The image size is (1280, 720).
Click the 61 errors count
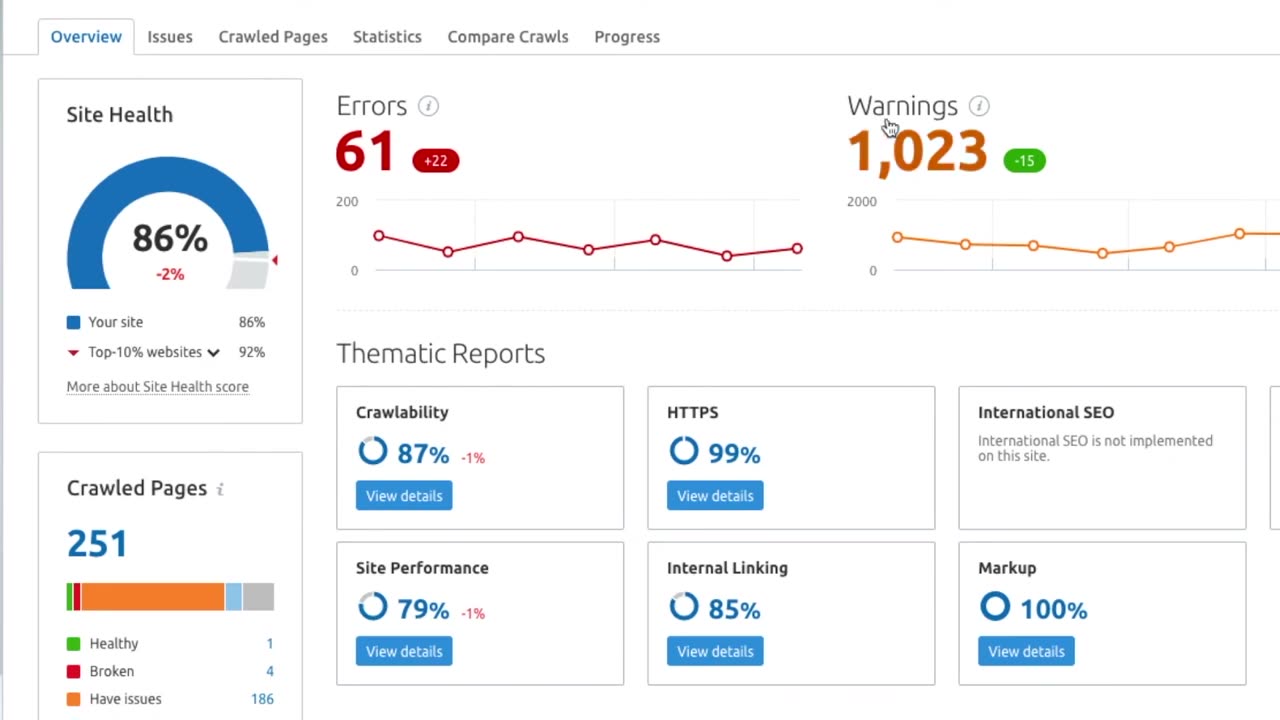pos(365,152)
